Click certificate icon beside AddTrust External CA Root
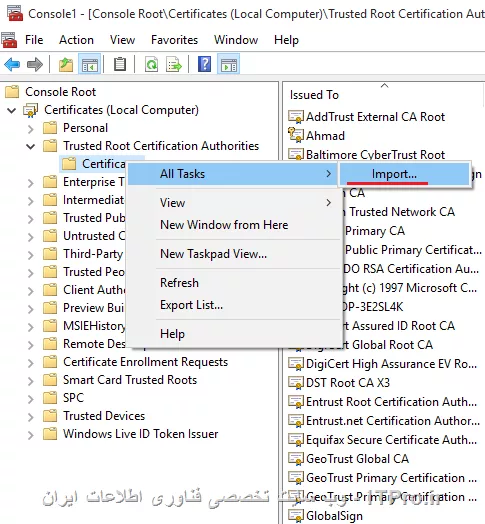 click(296, 117)
